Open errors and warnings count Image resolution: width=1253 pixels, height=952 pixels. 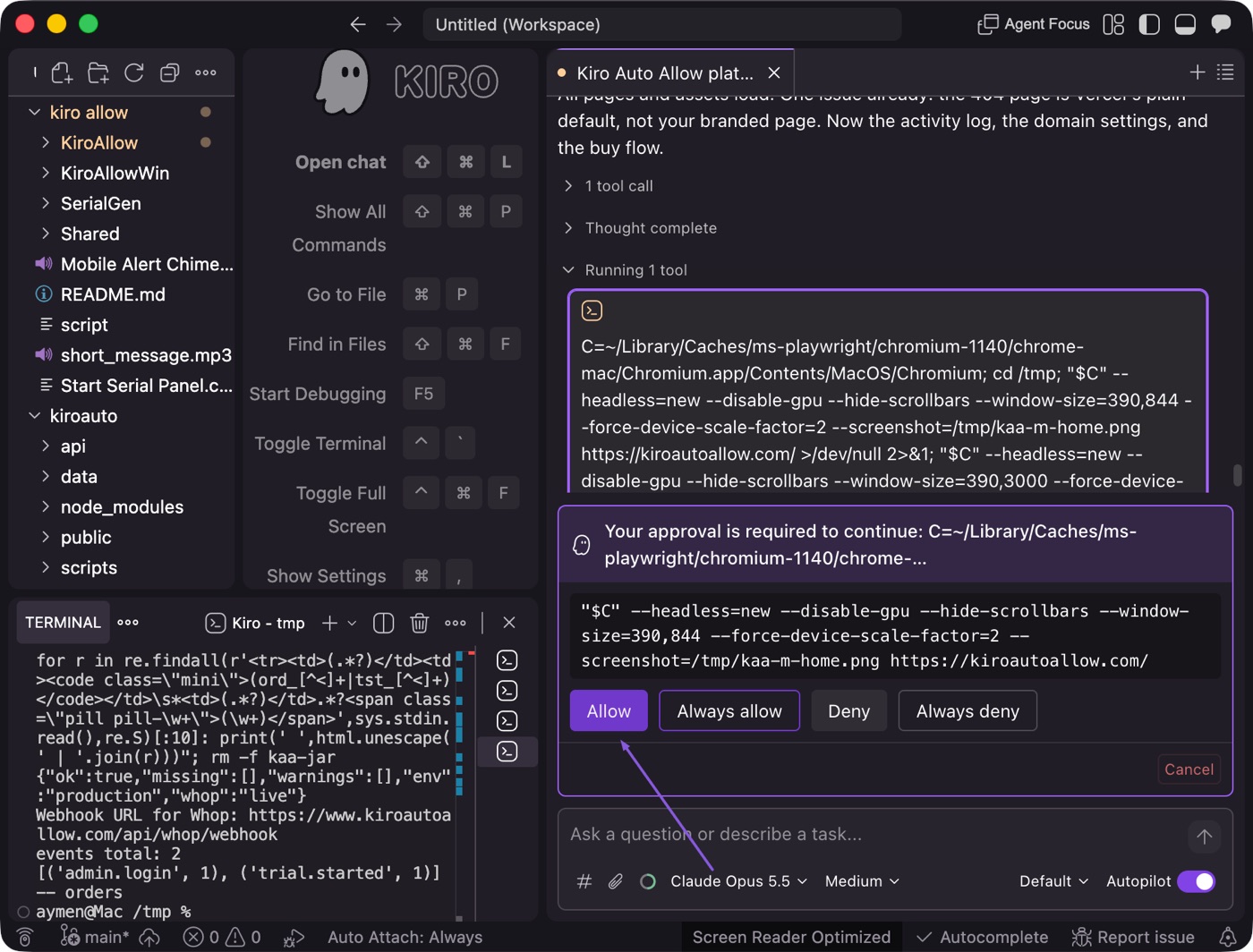pyautogui.click(x=222, y=938)
